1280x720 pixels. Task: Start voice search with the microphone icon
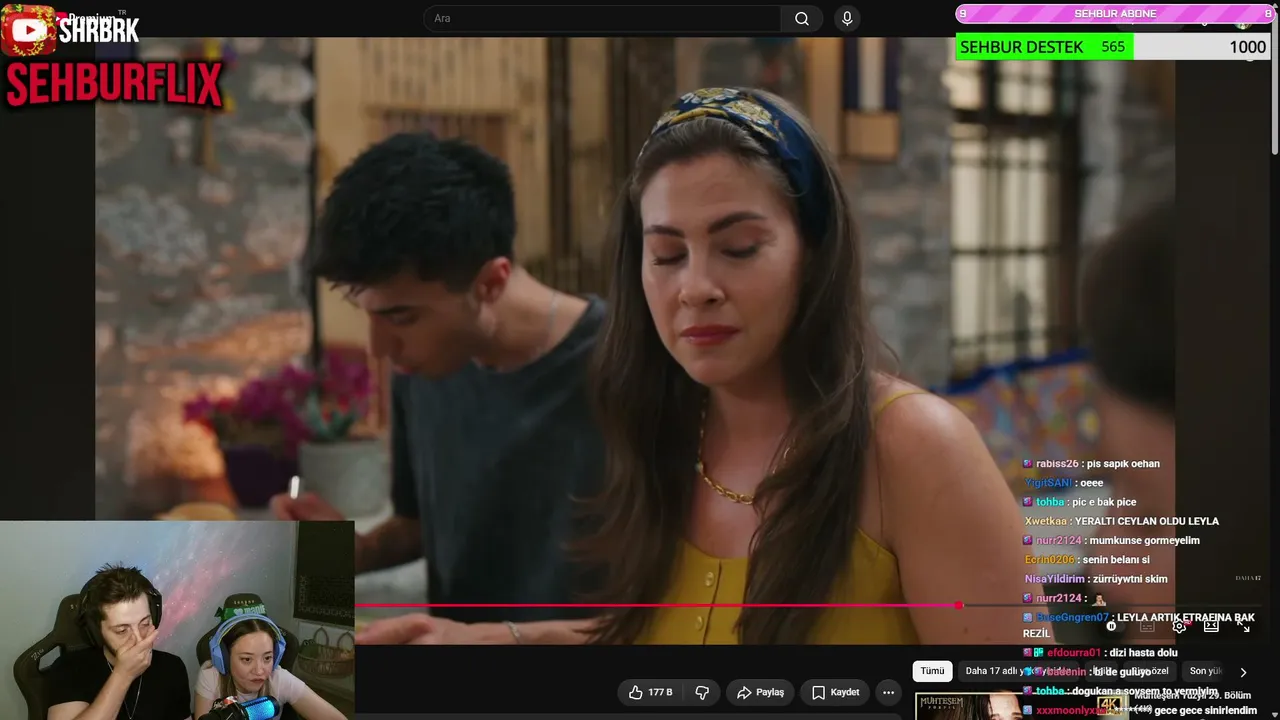[847, 19]
